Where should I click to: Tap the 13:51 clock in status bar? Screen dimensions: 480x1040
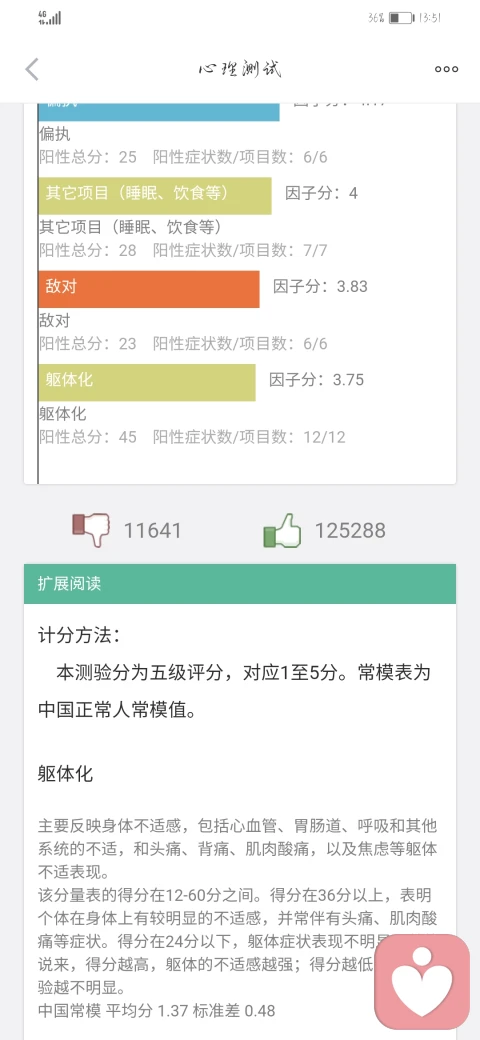pos(429,18)
